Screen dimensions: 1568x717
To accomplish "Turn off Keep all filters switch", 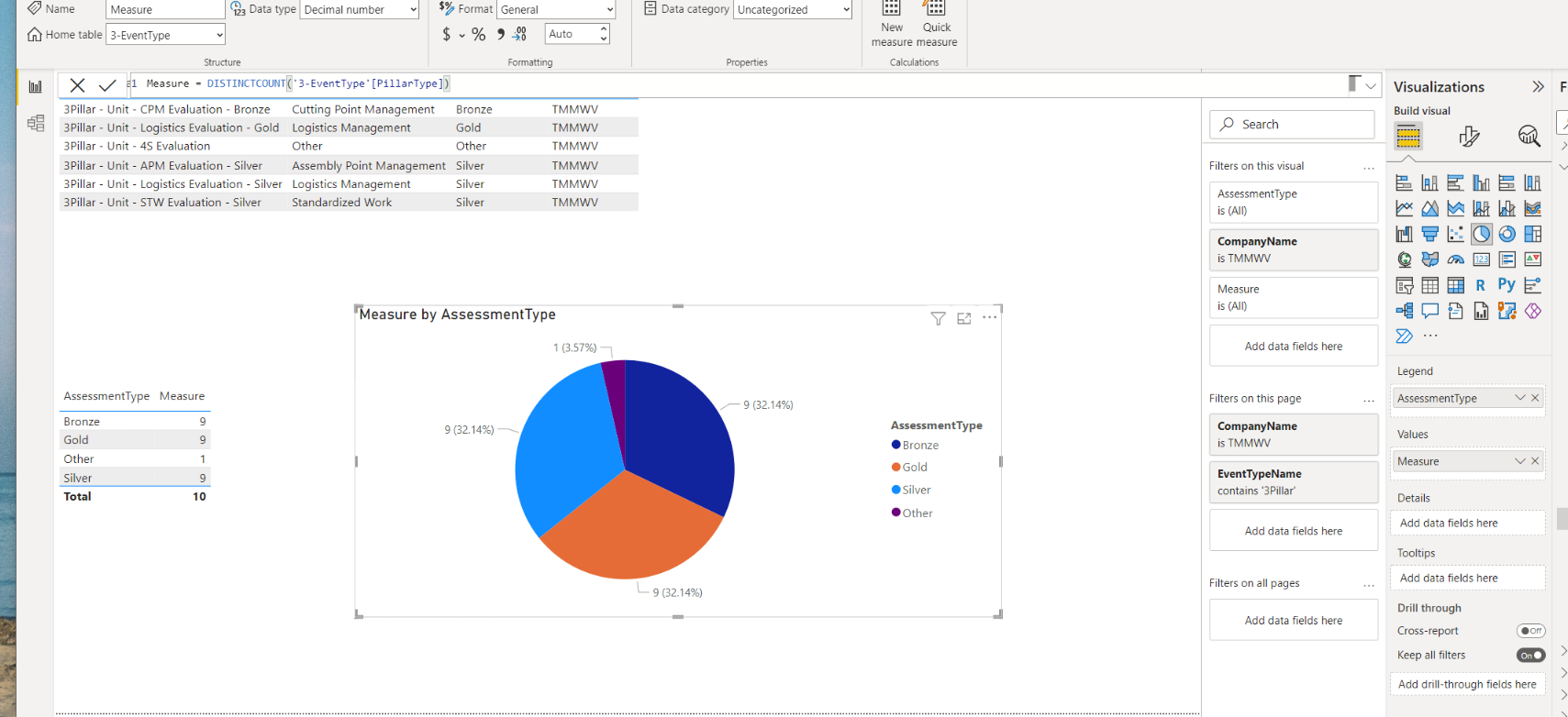I will point(1530,655).
